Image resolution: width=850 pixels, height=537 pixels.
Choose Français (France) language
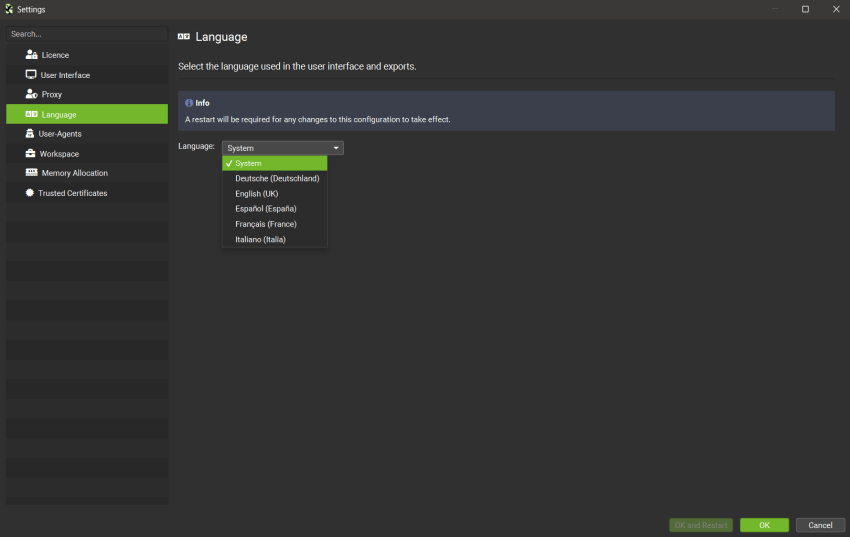(266, 224)
